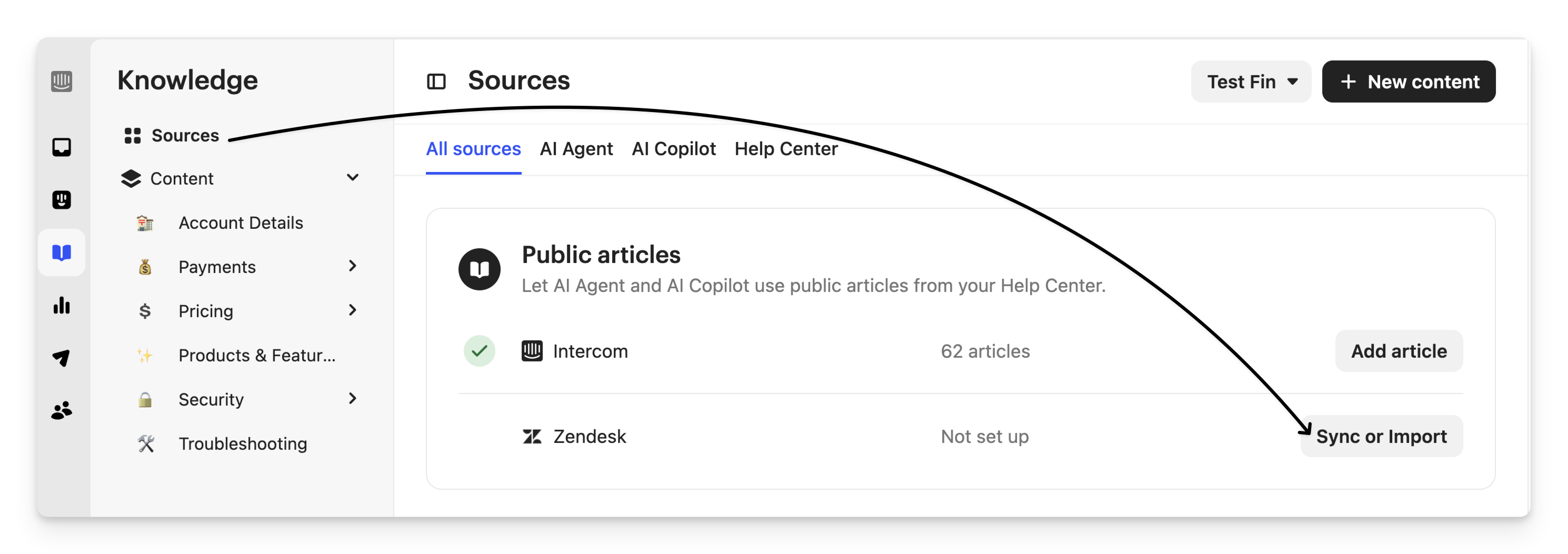
Task: Expand the Security folder chevron
Action: [353, 398]
